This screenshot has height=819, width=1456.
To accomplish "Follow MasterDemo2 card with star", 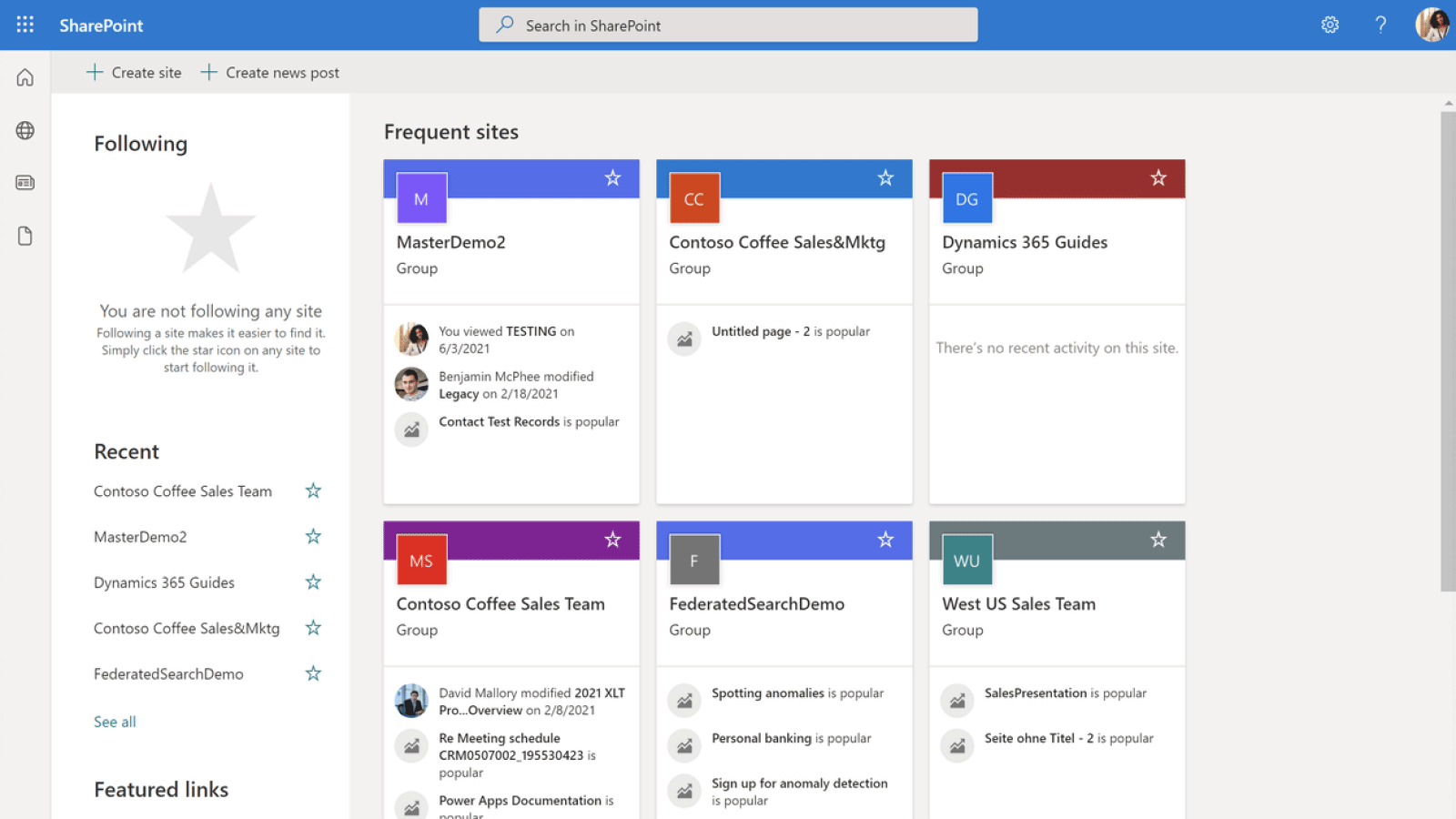I will 612,178.
